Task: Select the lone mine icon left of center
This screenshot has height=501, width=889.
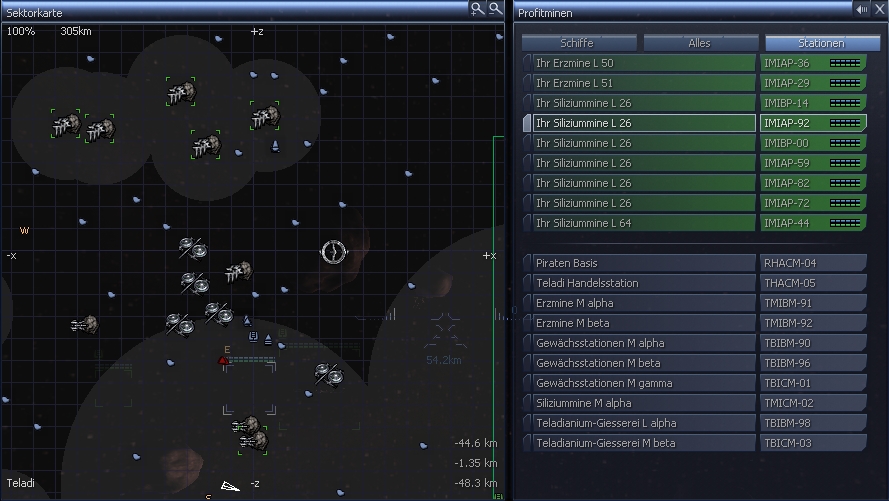Action: [85, 324]
